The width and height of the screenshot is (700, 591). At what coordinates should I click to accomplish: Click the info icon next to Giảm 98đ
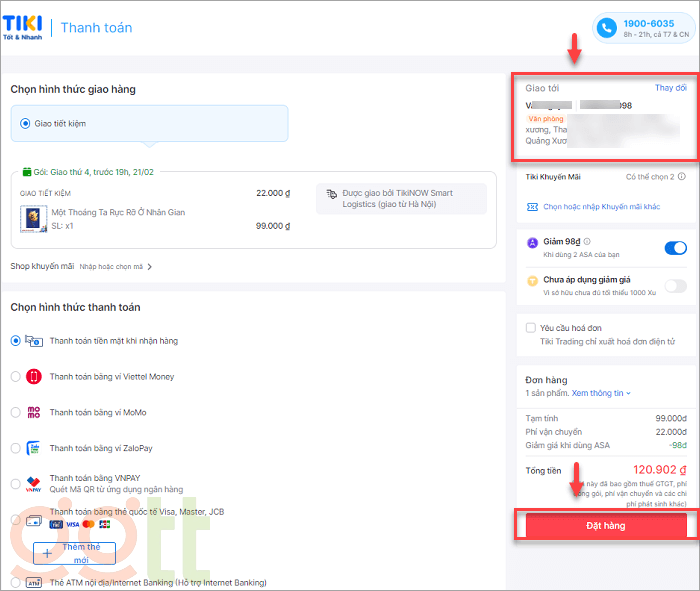pos(587,241)
